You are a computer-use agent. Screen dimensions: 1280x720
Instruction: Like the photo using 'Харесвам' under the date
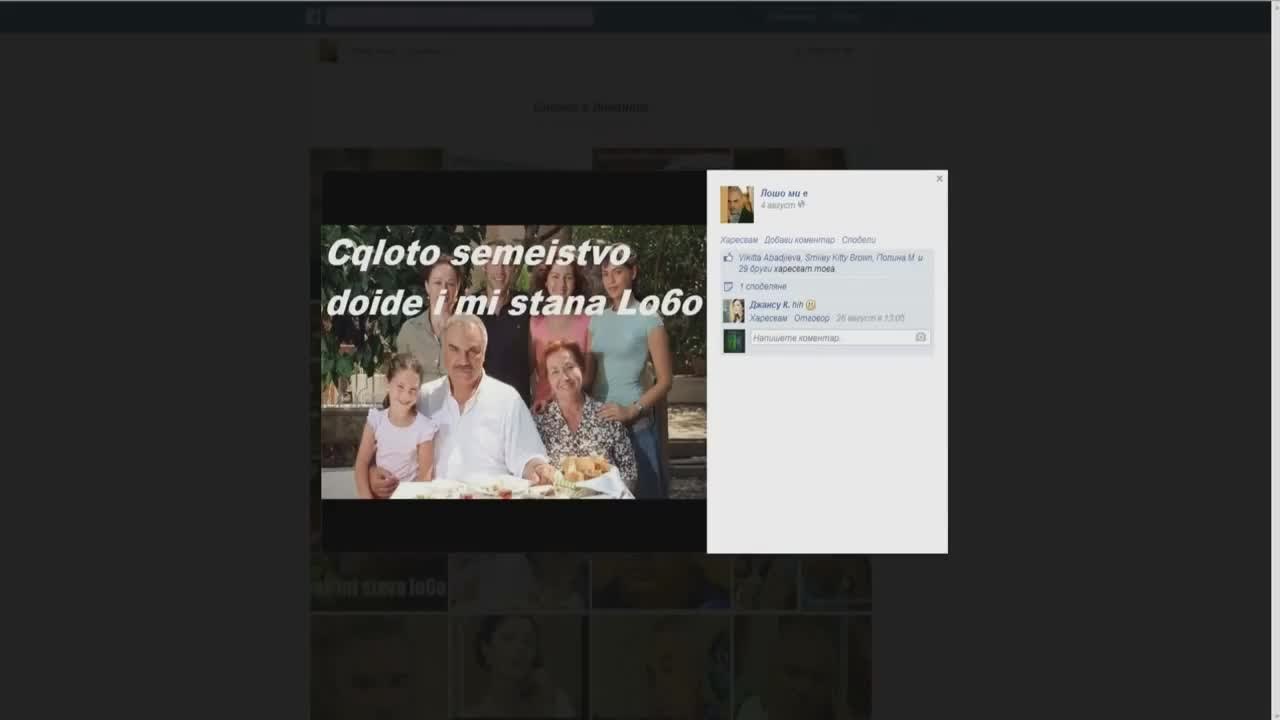pyautogui.click(x=739, y=240)
